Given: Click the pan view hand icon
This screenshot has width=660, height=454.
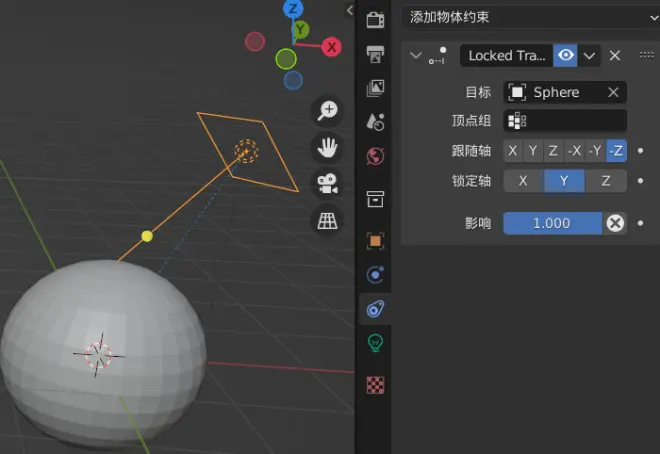Looking at the screenshot, I should tap(327, 147).
